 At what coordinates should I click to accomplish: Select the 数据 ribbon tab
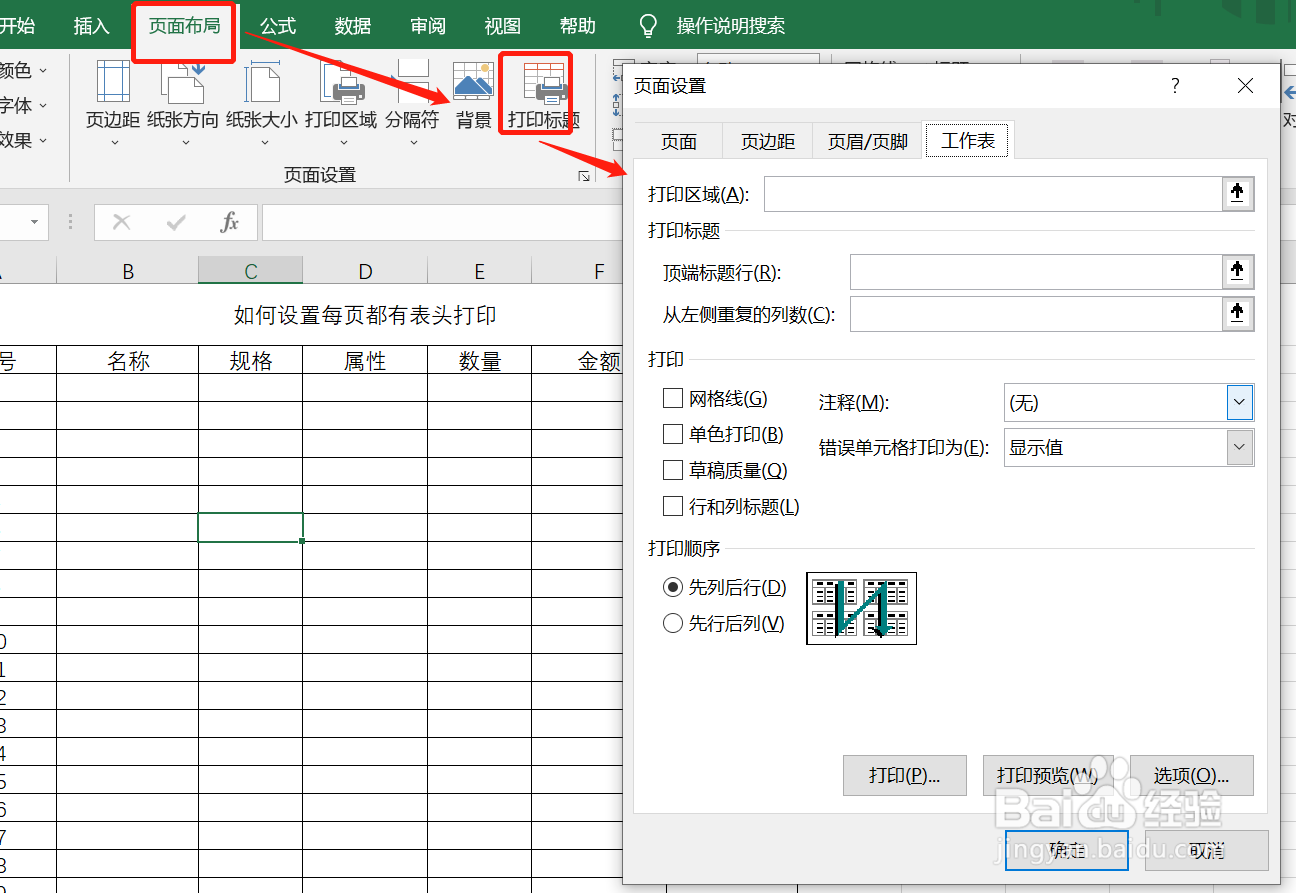(x=352, y=26)
